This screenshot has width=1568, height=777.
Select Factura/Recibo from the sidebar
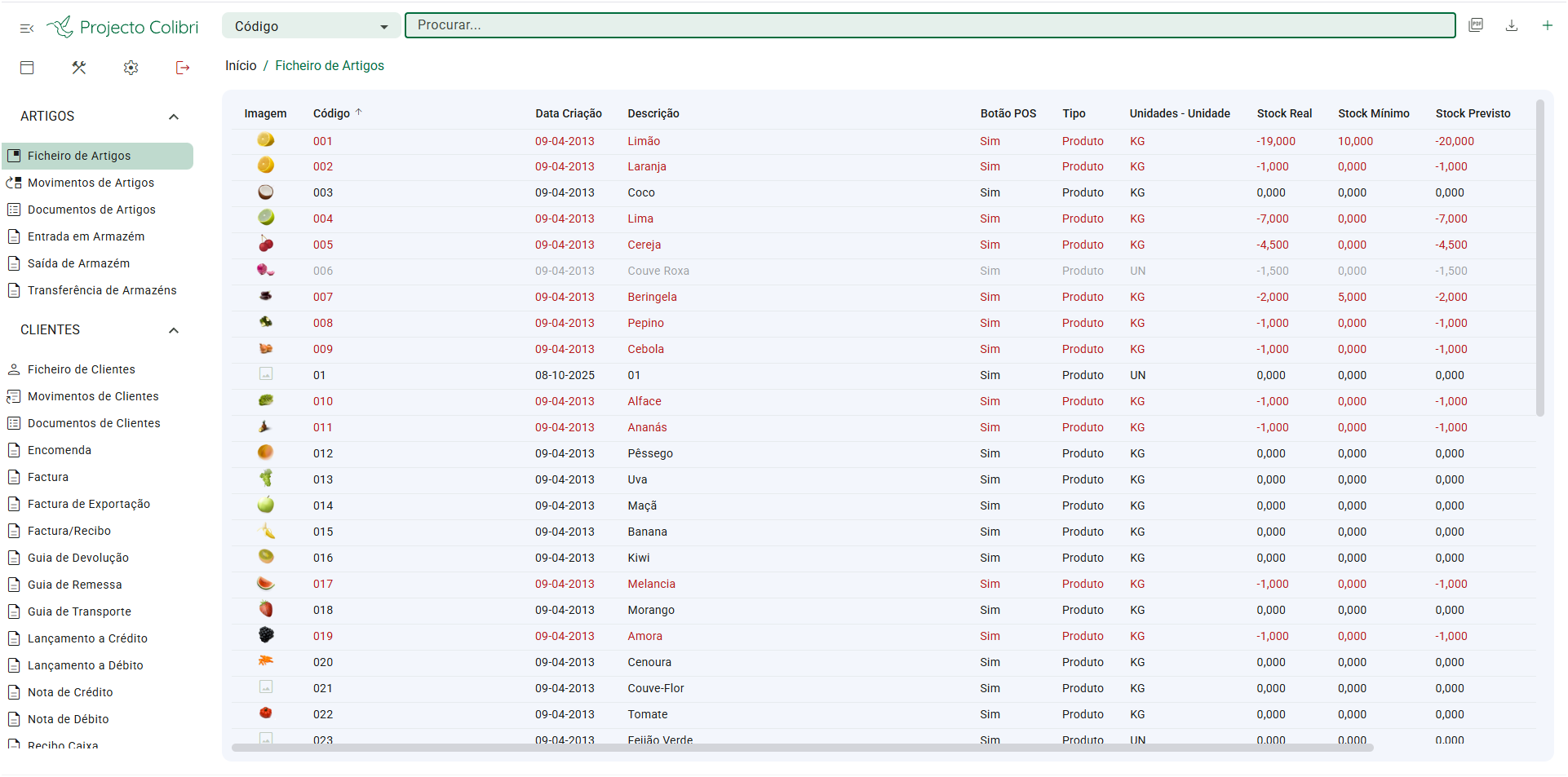tap(69, 531)
